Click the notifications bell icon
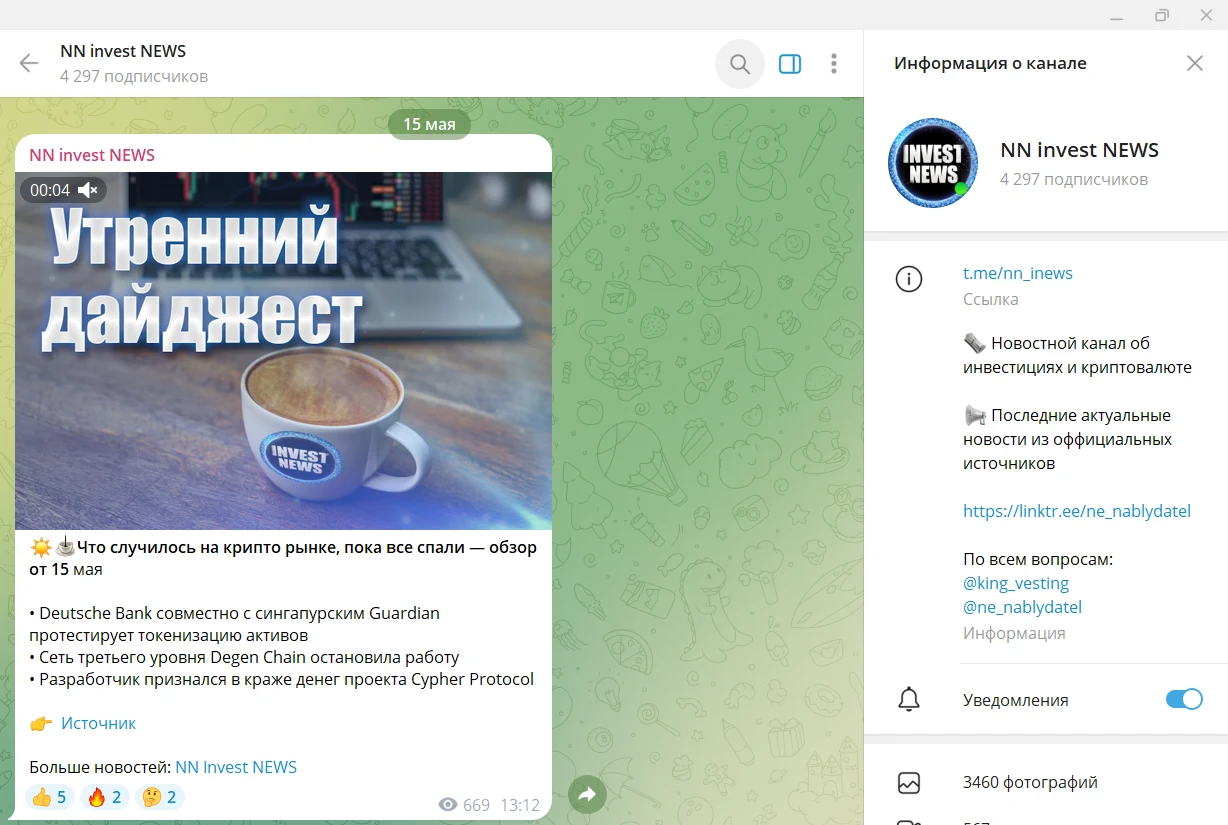The height and width of the screenshot is (825, 1228). (x=909, y=700)
